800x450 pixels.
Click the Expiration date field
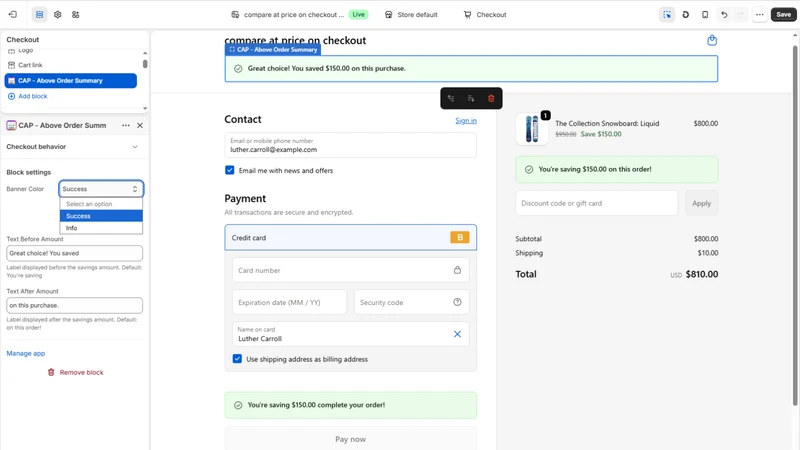tap(289, 302)
